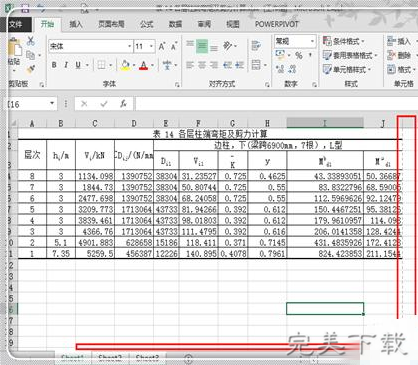Decrease decimal places
The image size is (418, 365).
[293, 69]
